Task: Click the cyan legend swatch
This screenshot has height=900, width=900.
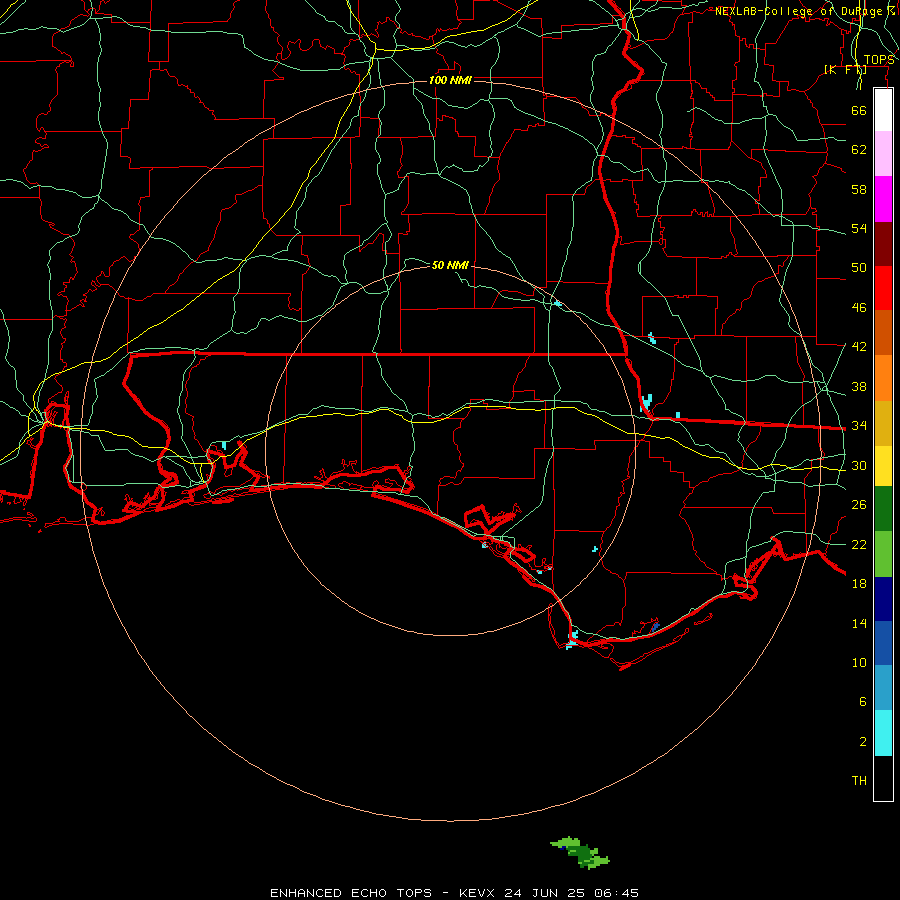Action: point(883,733)
